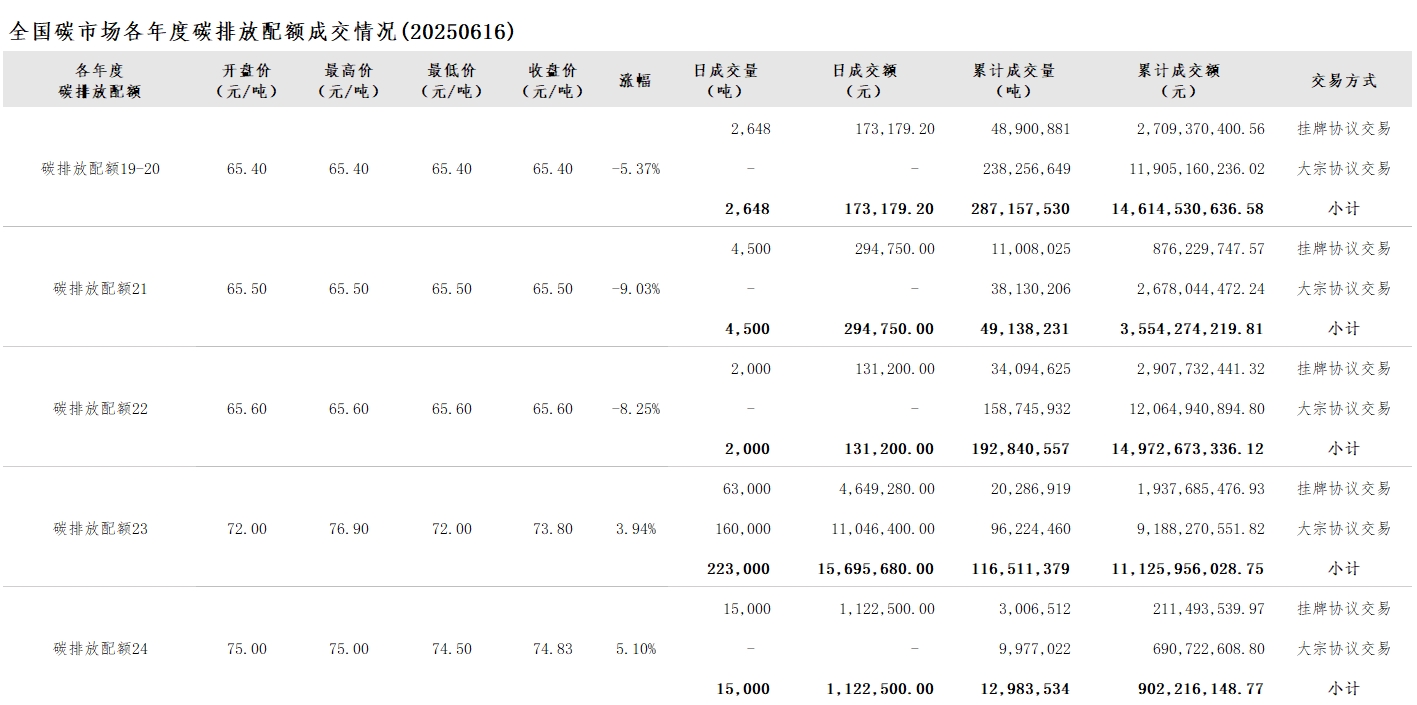
Task: Select the 287,157,530 cumulative volume subtotal
Action: click(1020, 209)
